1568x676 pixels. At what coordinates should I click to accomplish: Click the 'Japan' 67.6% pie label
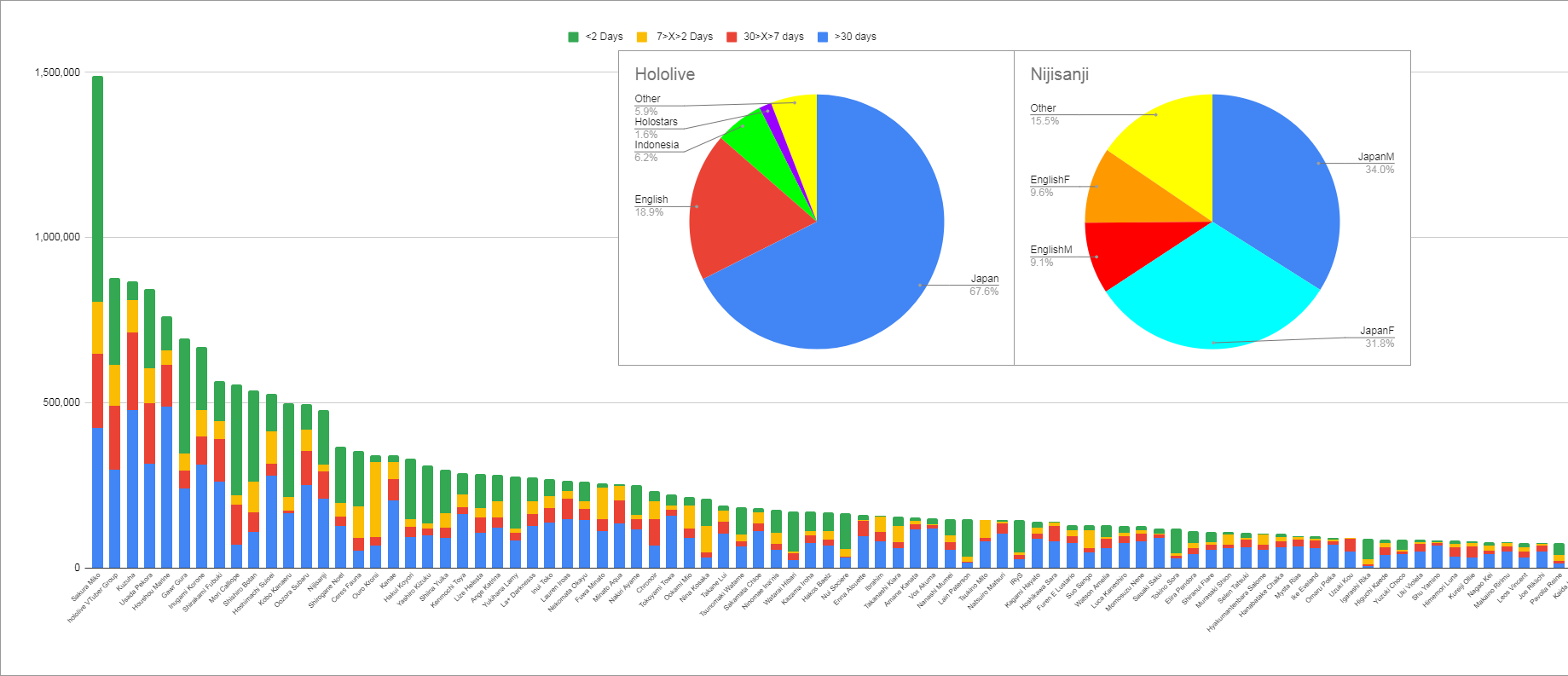[x=984, y=285]
